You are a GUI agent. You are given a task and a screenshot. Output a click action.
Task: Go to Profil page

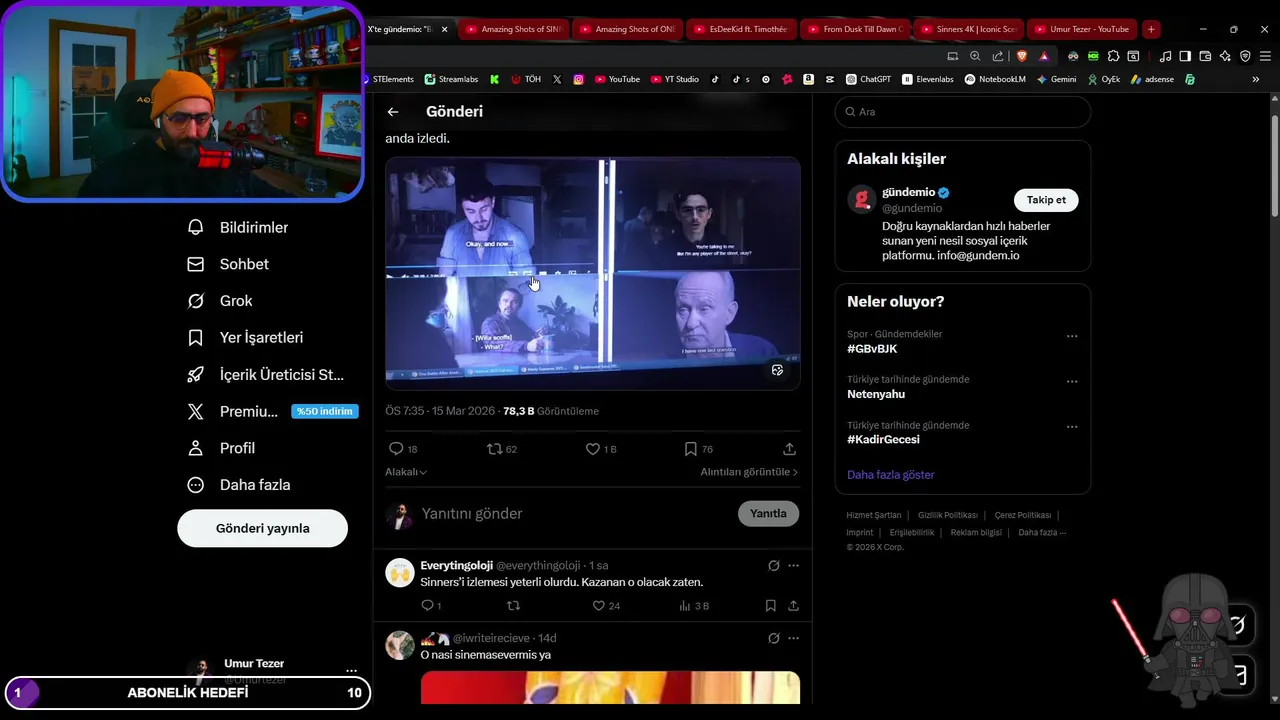click(x=221, y=448)
